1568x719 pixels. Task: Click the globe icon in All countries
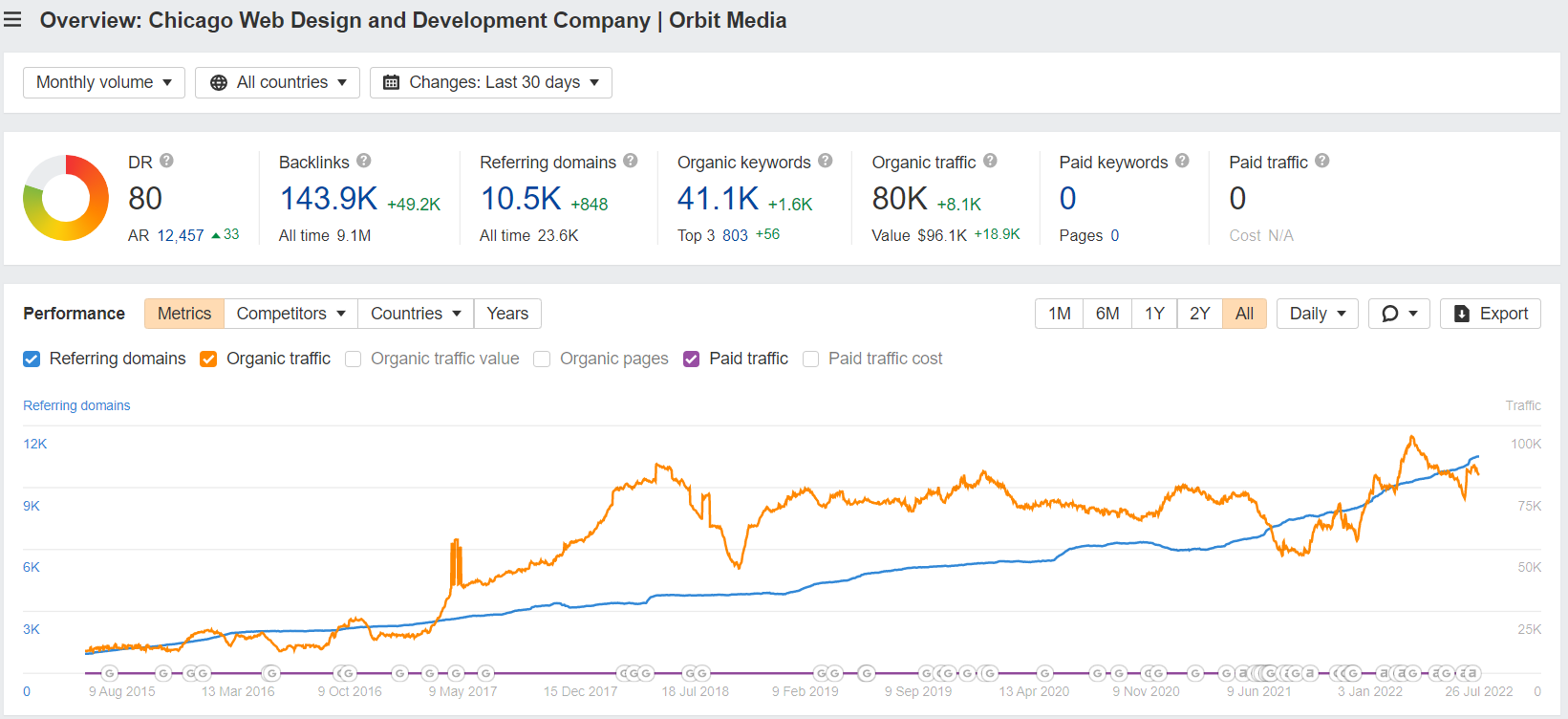[x=219, y=82]
